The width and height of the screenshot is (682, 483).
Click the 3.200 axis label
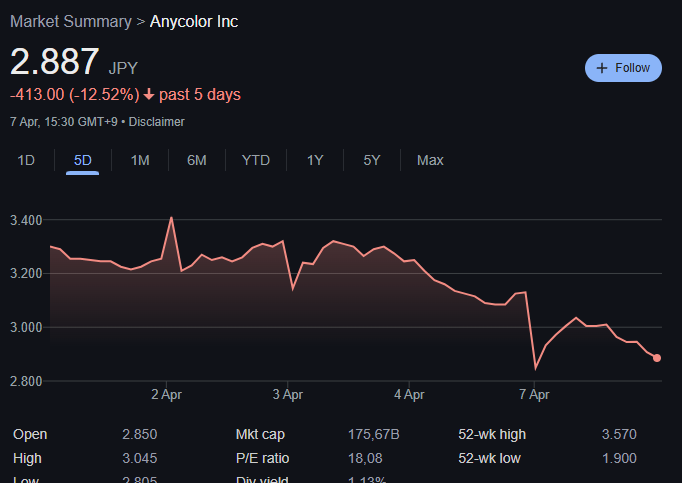coord(26,274)
